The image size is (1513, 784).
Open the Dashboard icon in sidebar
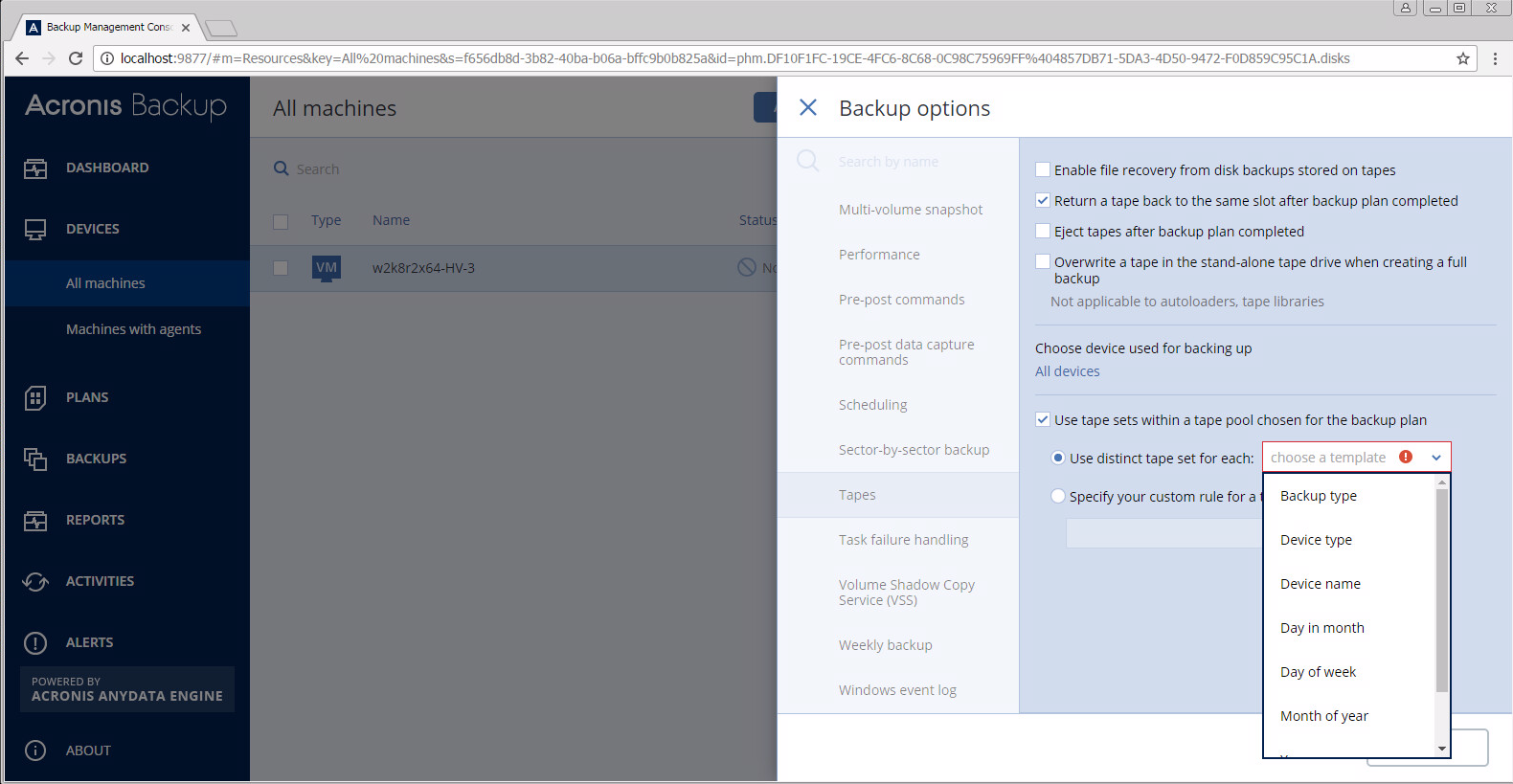35,168
